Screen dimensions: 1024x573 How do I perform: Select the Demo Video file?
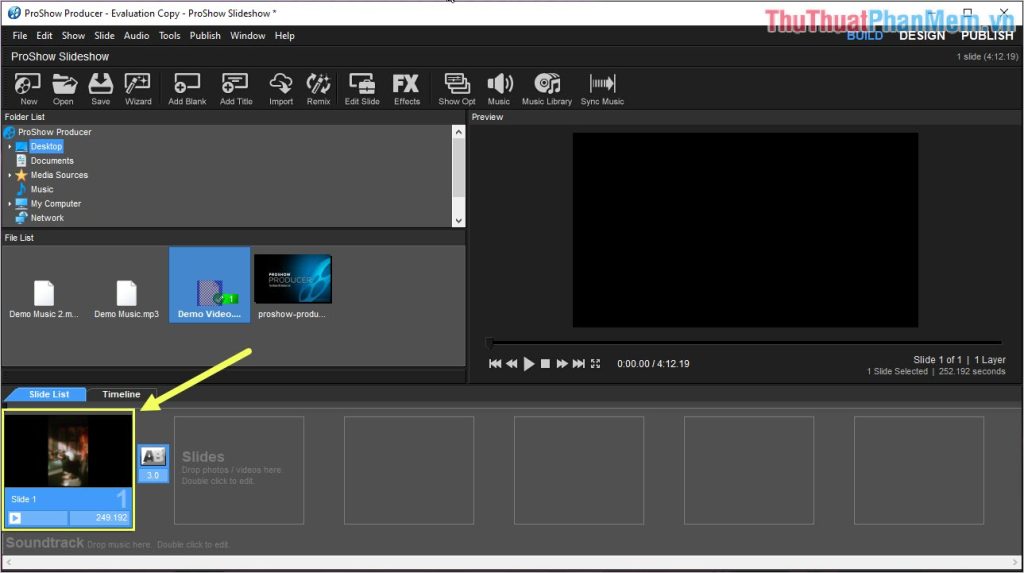(x=209, y=285)
